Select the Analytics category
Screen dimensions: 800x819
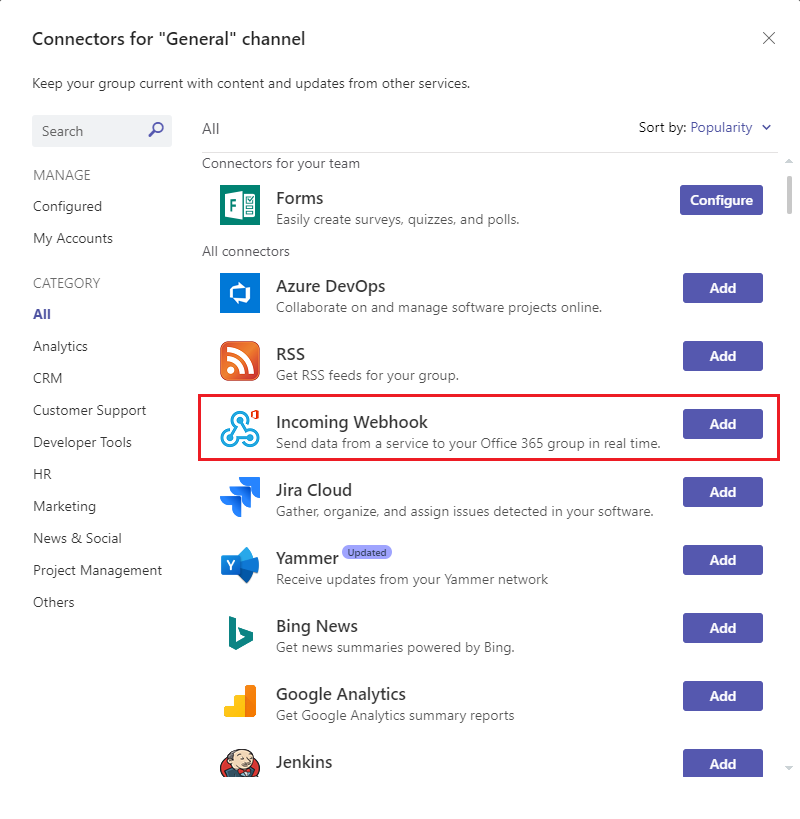60,346
